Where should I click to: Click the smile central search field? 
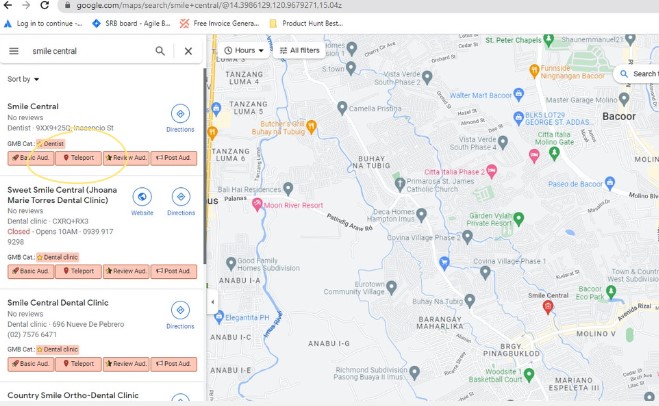click(x=90, y=51)
